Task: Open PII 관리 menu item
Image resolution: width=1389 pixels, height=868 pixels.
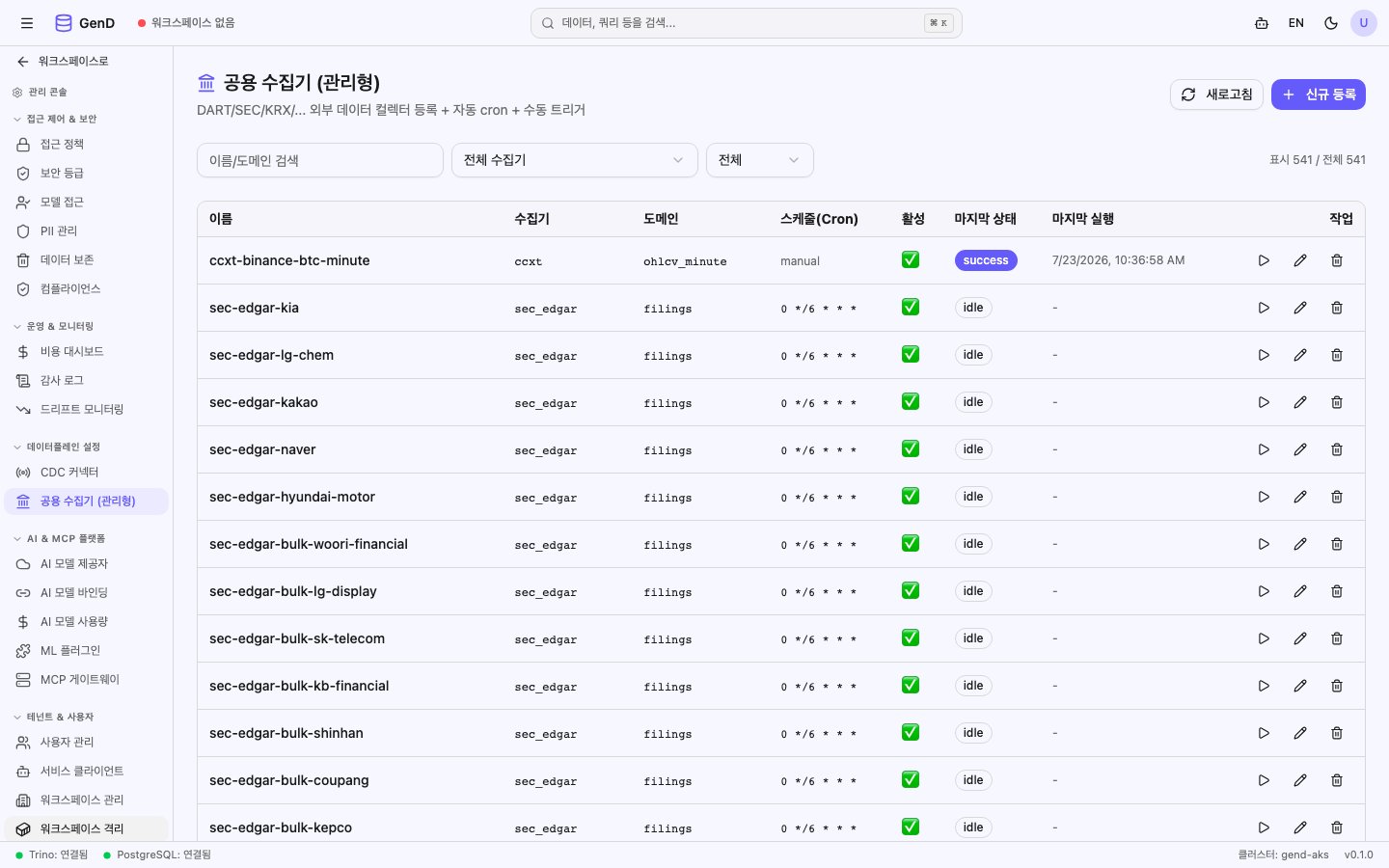Action: (87, 231)
